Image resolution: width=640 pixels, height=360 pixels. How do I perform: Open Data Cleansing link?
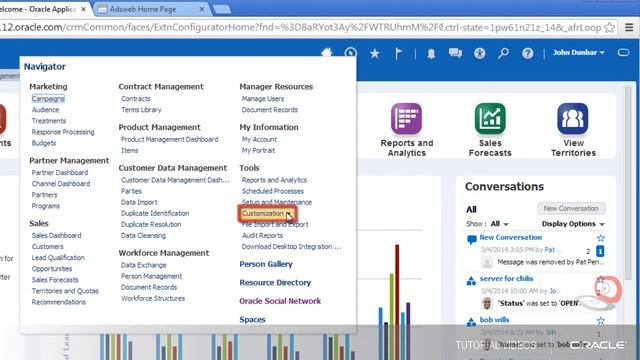coord(143,236)
